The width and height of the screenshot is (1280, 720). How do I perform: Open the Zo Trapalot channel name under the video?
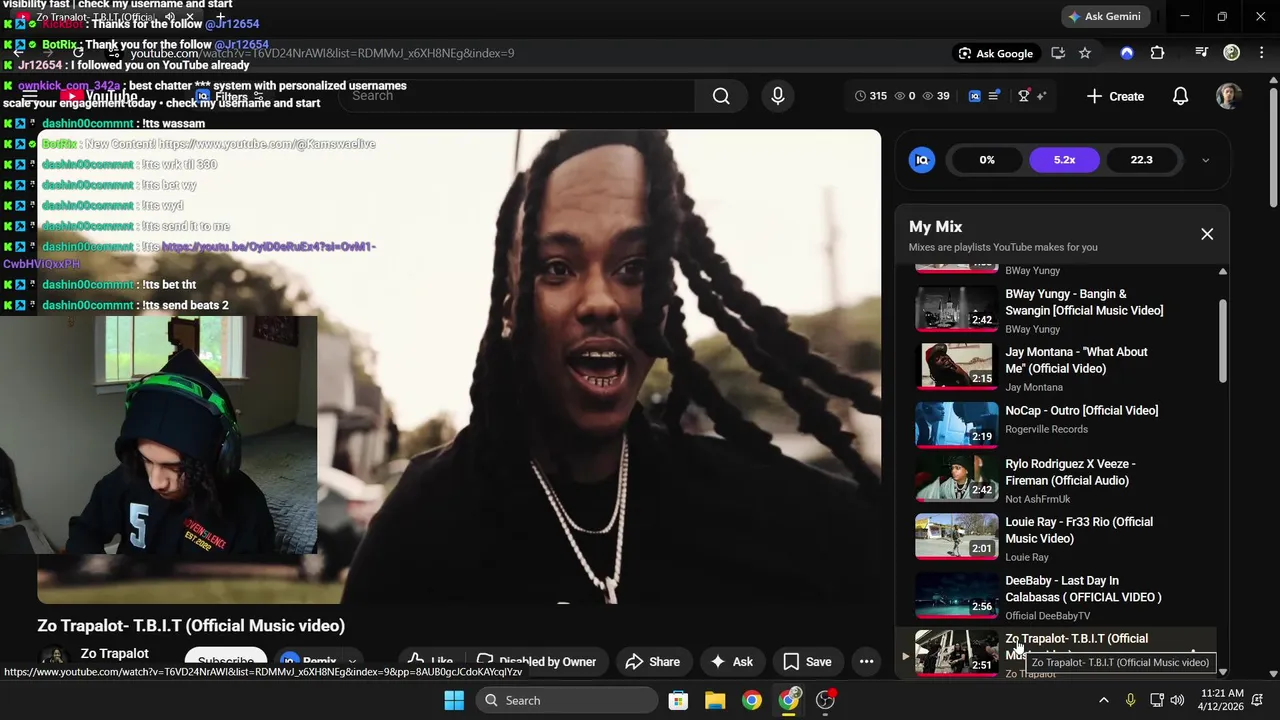(x=115, y=653)
